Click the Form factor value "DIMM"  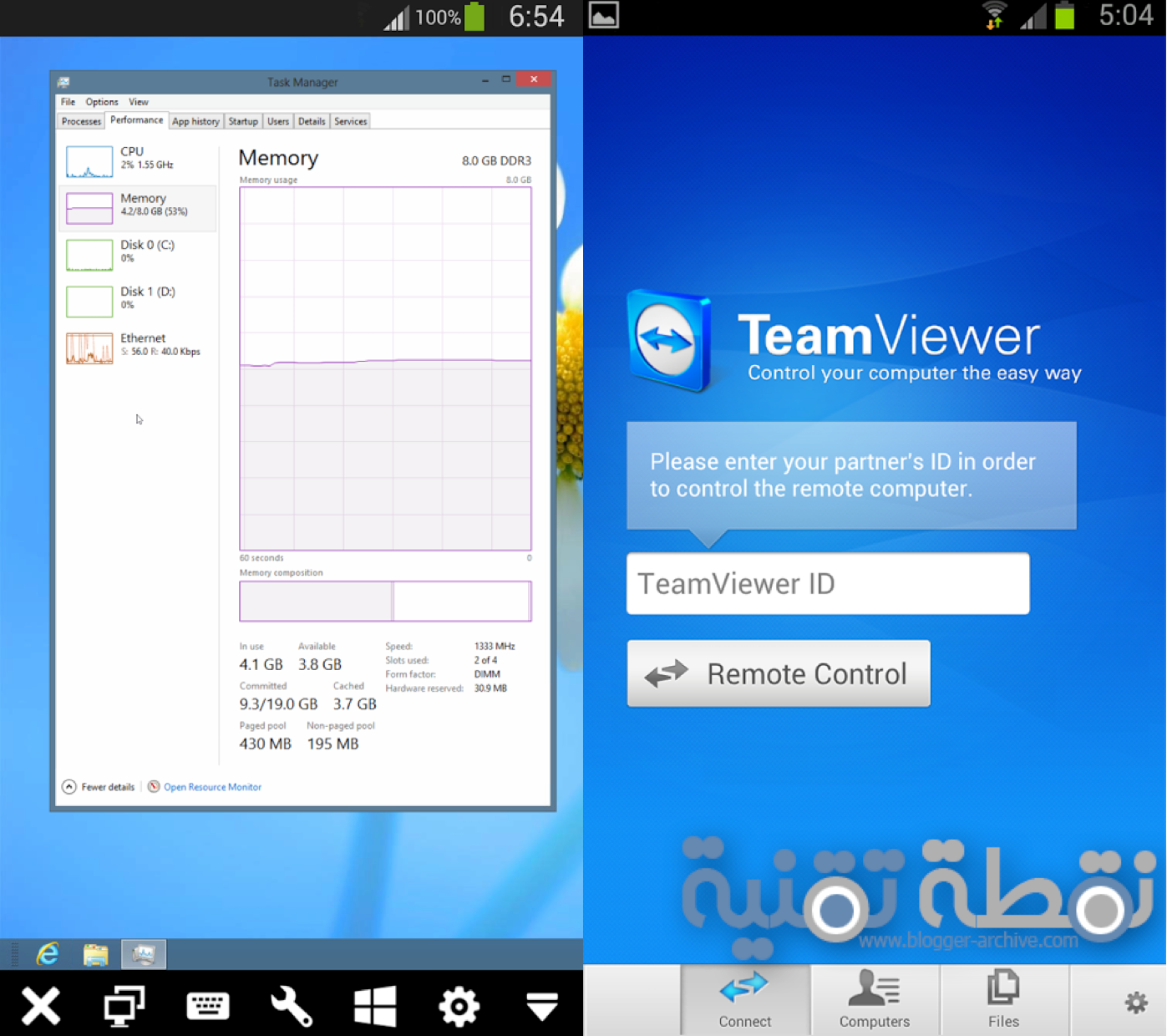487,674
